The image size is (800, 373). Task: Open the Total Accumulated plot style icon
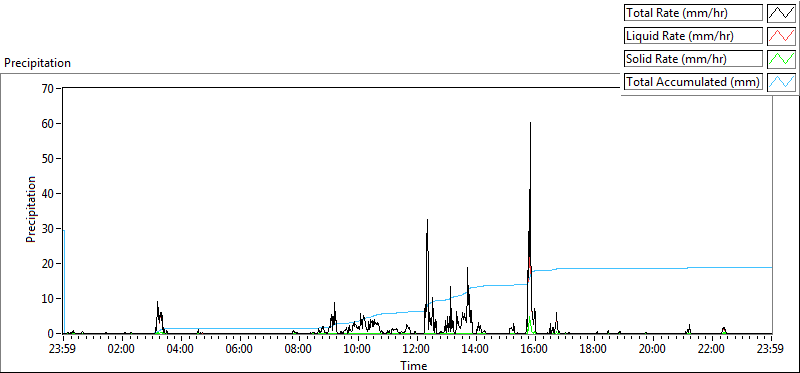click(781, 82)
